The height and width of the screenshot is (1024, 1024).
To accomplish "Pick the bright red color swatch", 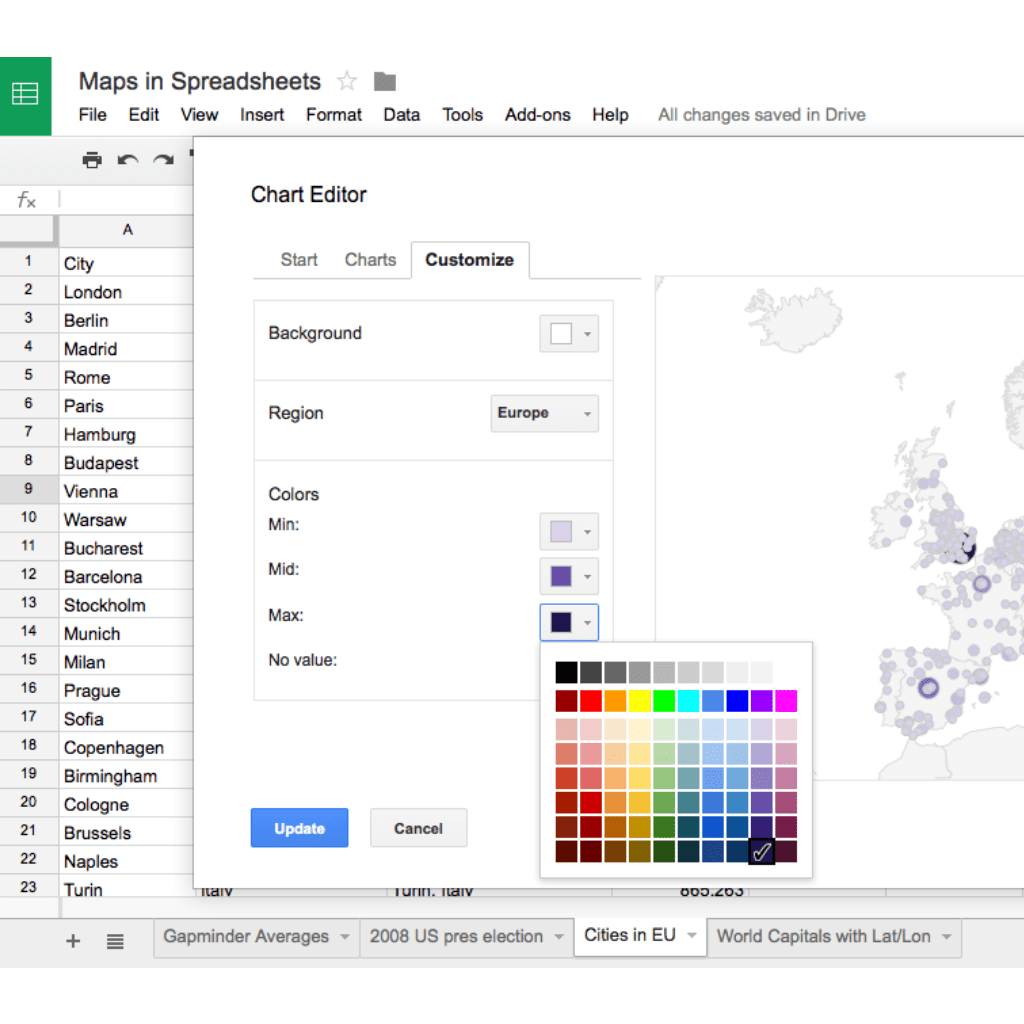I will click(x=591, y=700).
